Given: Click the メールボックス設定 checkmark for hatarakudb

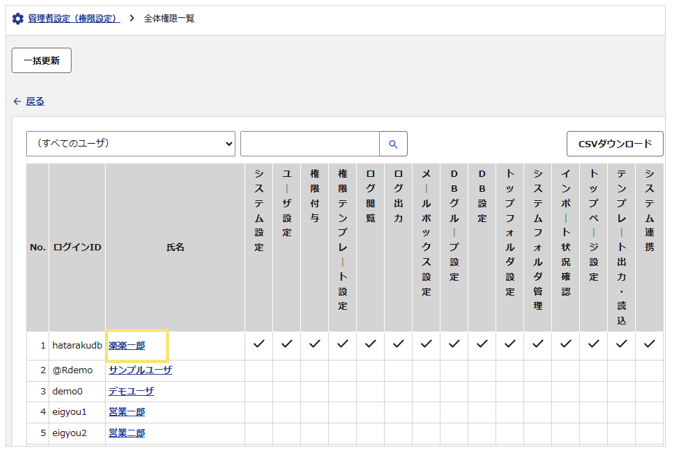Looking at the screenshot, I should pos(427,344).
